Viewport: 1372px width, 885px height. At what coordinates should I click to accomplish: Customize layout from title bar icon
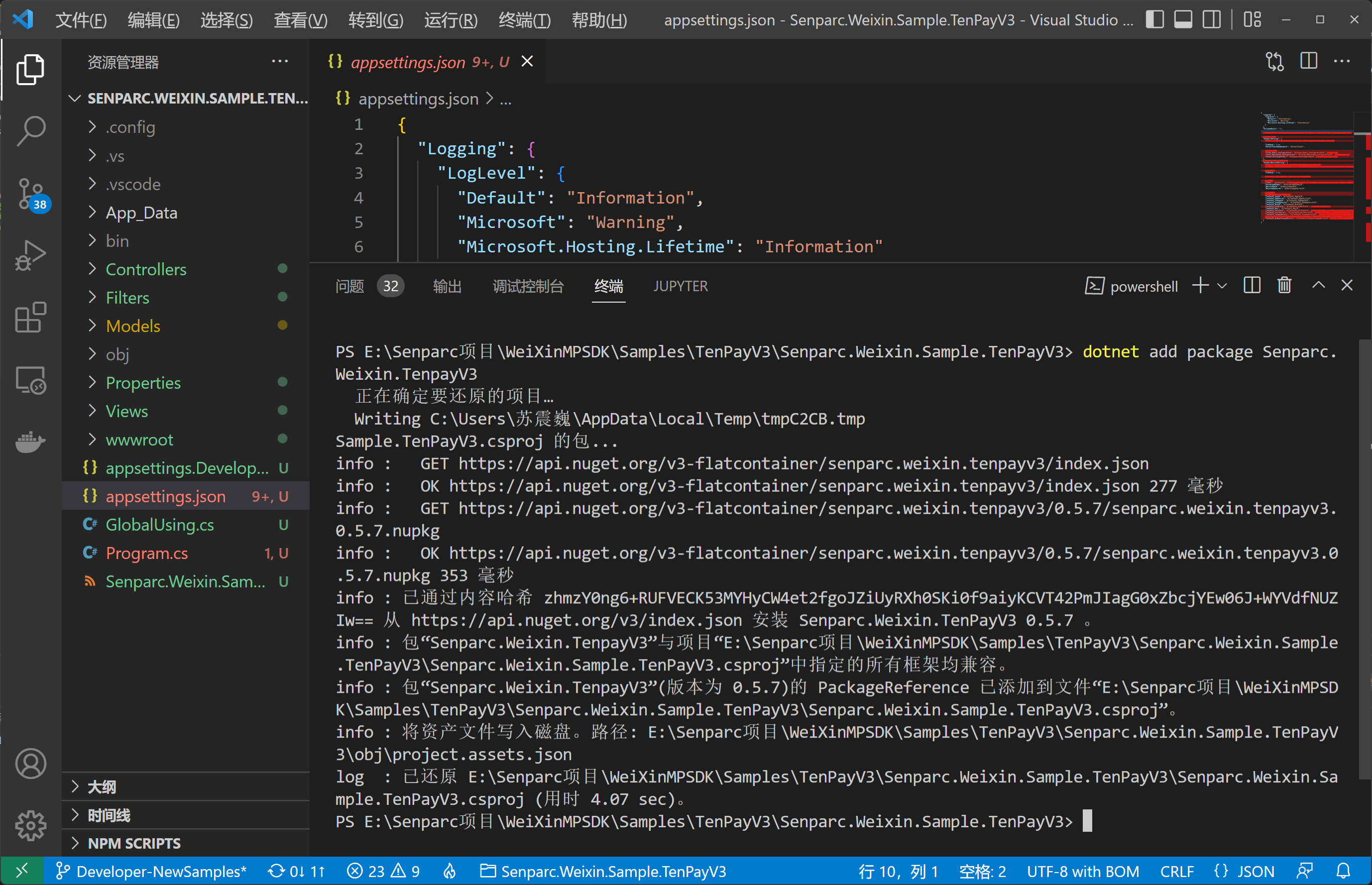1252,19
